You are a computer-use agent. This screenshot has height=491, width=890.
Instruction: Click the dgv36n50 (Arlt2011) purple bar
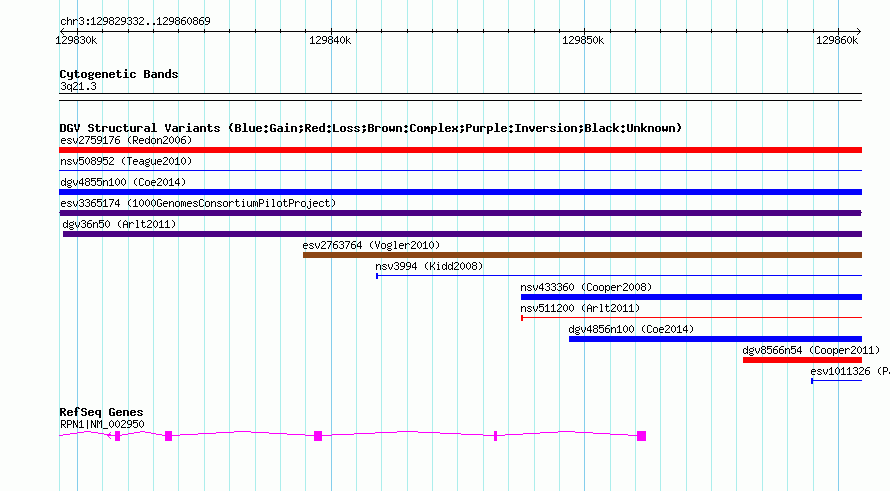pyautogui.click(x=462, y=234)
